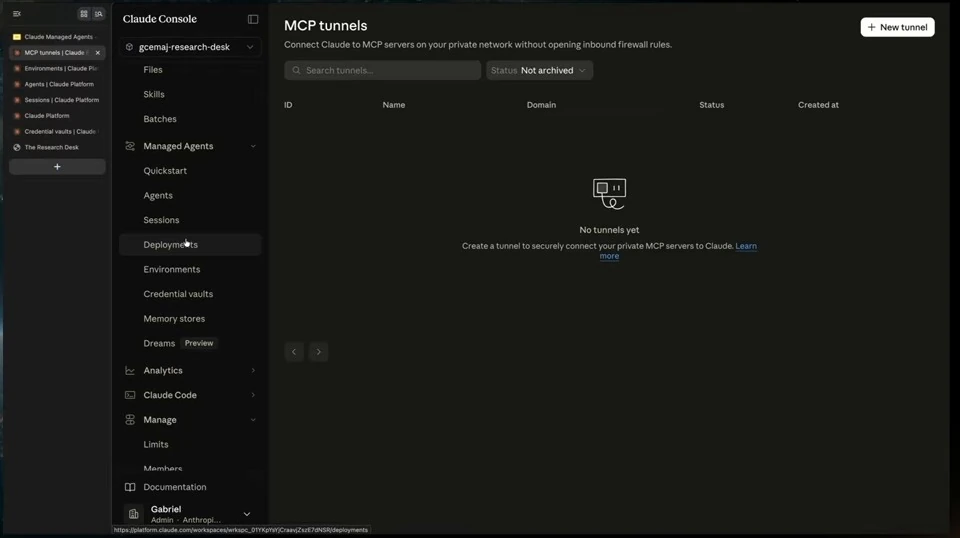Screen dimensions: 960x538
Task: Click the Analytics chart icon
Action: point(130,370)
